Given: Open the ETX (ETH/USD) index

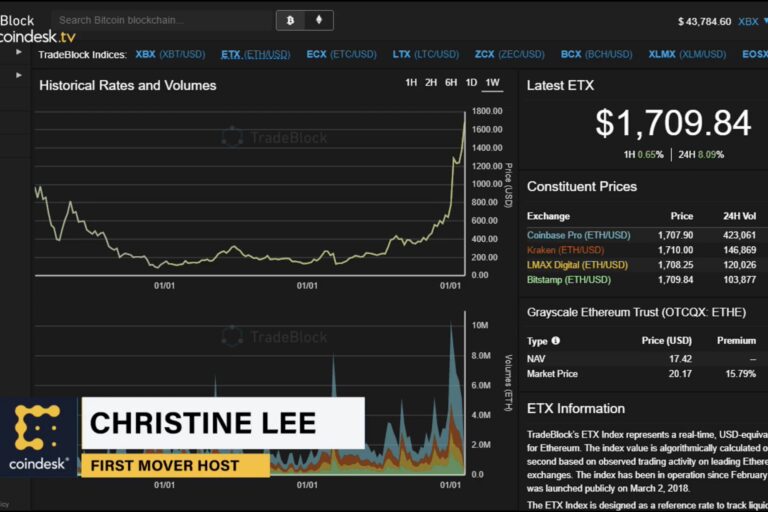Looking at the screenshot, I should coord(255,54).
